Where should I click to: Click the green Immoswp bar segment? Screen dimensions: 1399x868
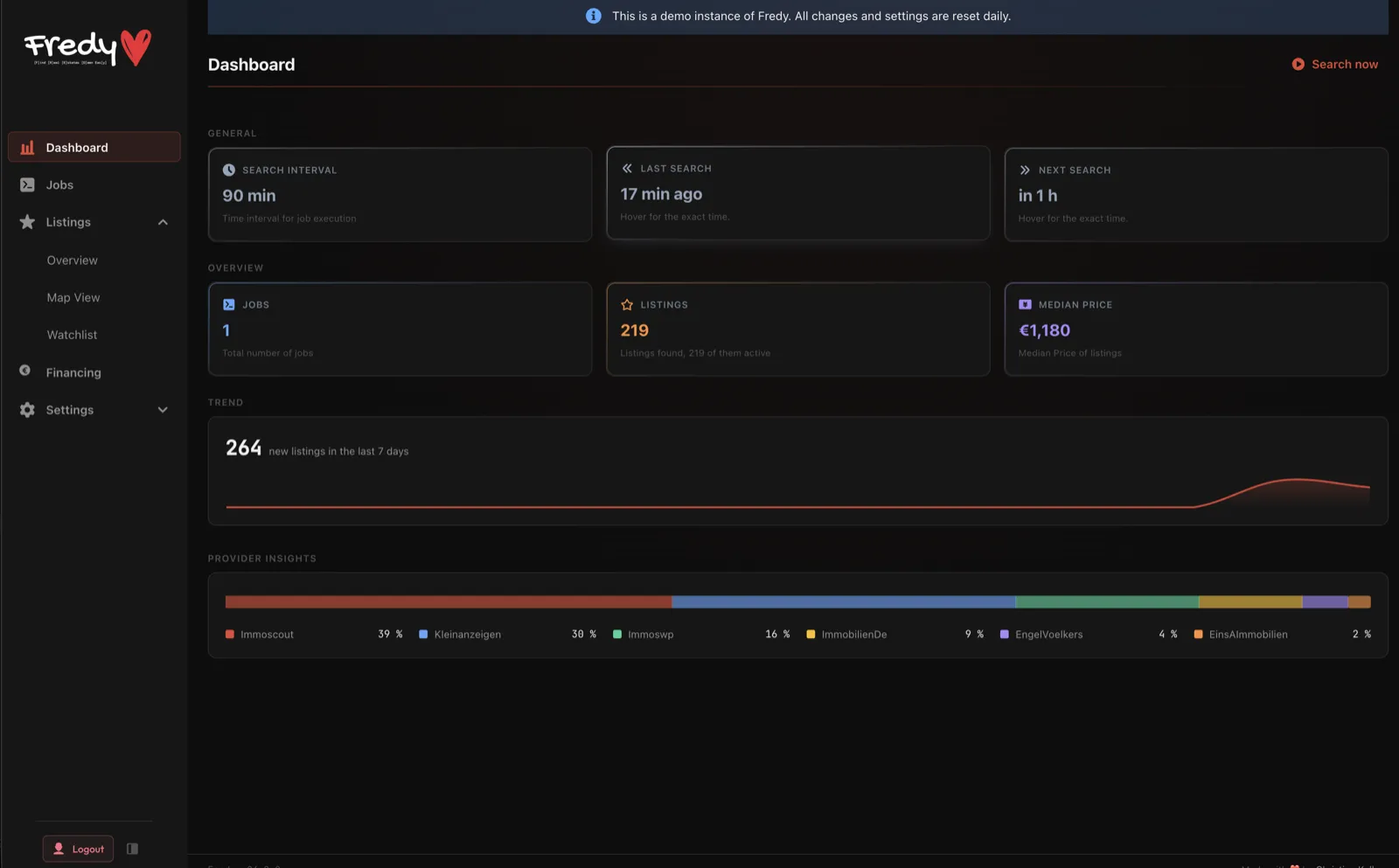coord(1107,601)
